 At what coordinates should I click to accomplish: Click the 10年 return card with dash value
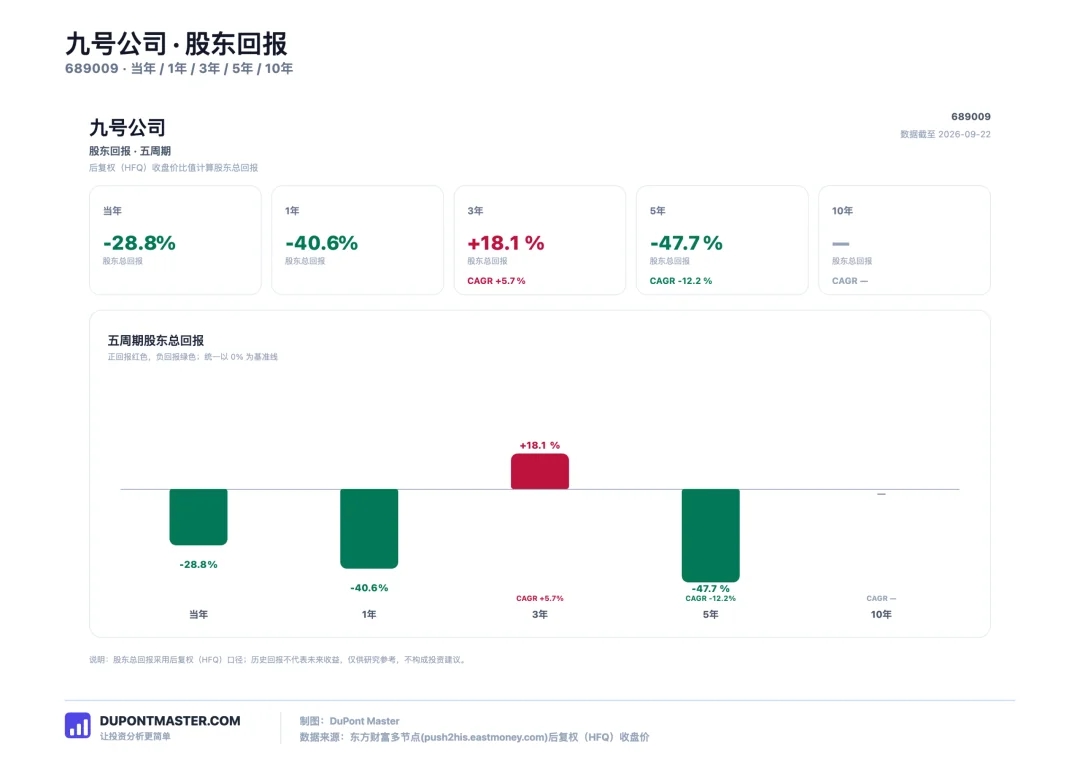(904, 240)
